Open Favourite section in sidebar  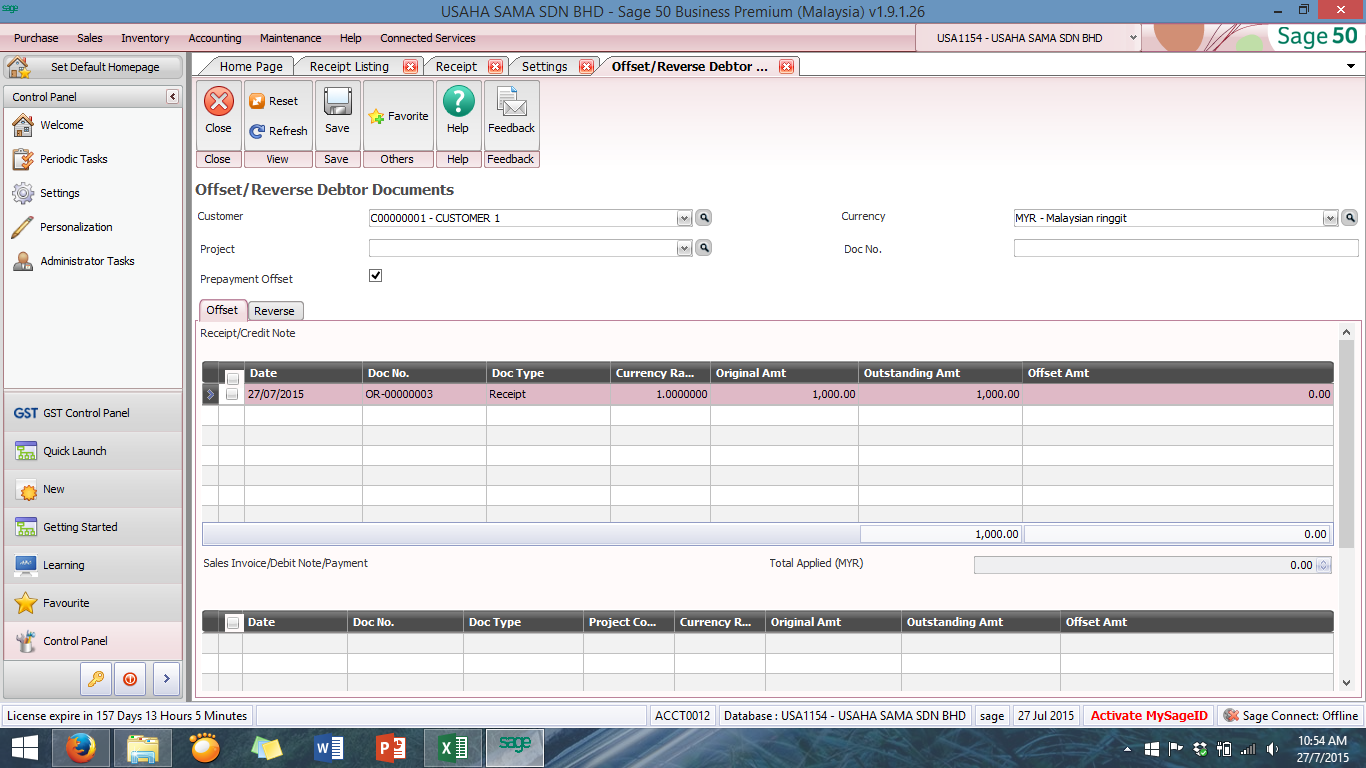coord(93,603)
